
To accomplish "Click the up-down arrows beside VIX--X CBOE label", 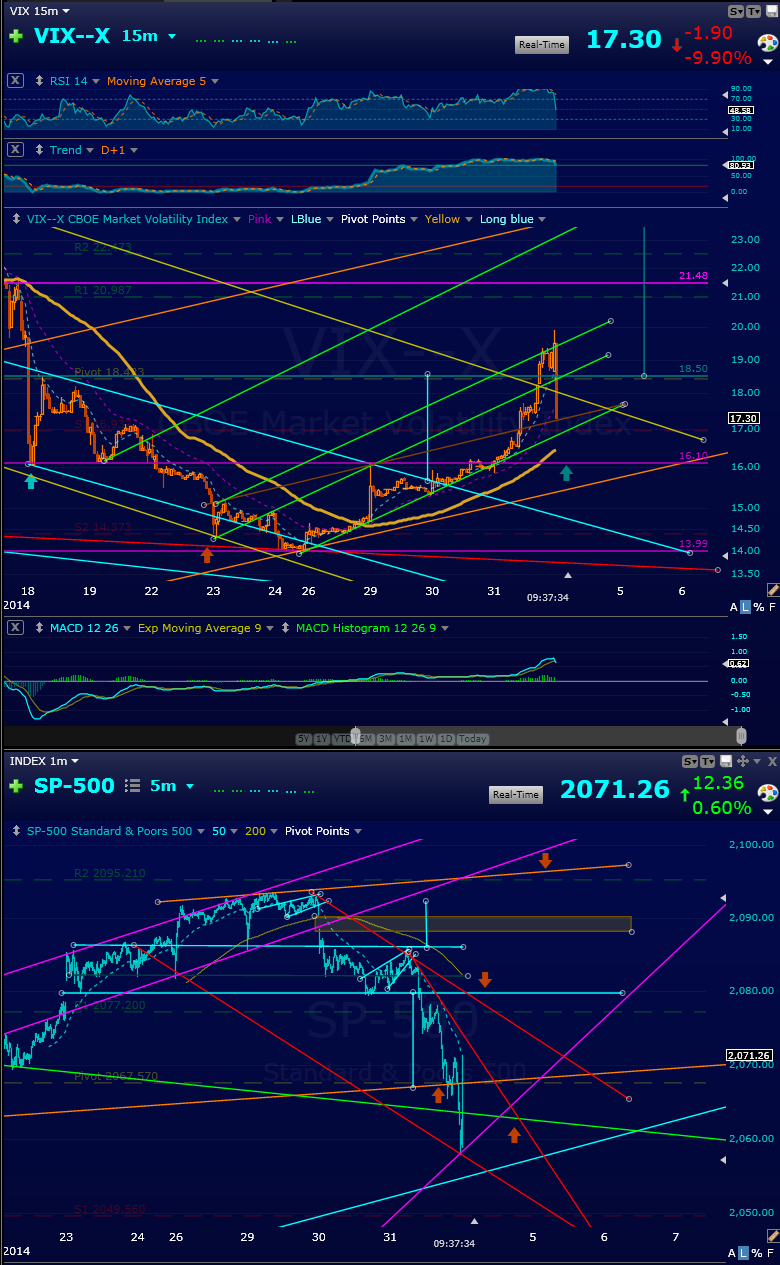I will (x=16, y=219).
